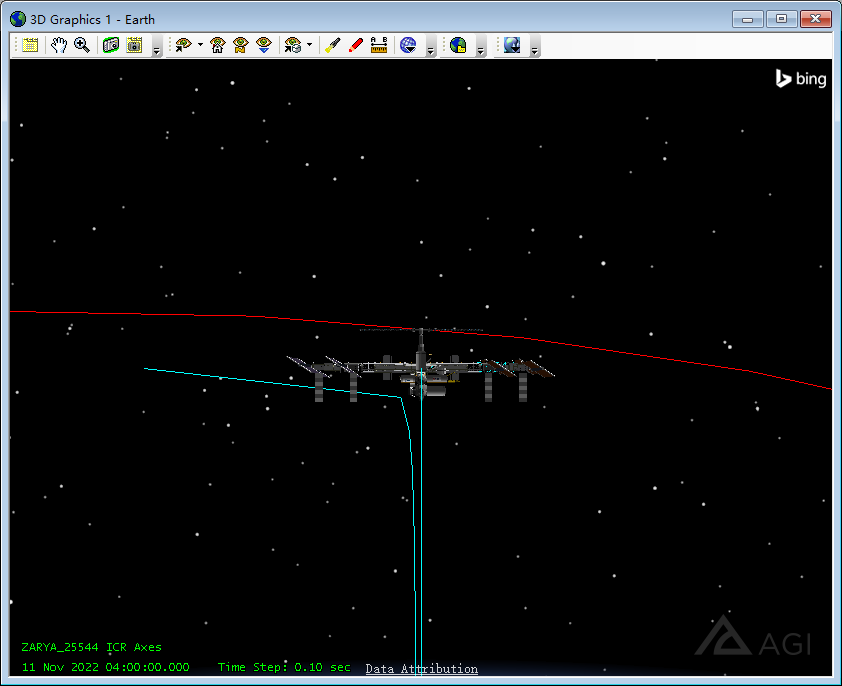Select the yellow pencil annotation tool

pyautogui.click(x=333, y=45)
